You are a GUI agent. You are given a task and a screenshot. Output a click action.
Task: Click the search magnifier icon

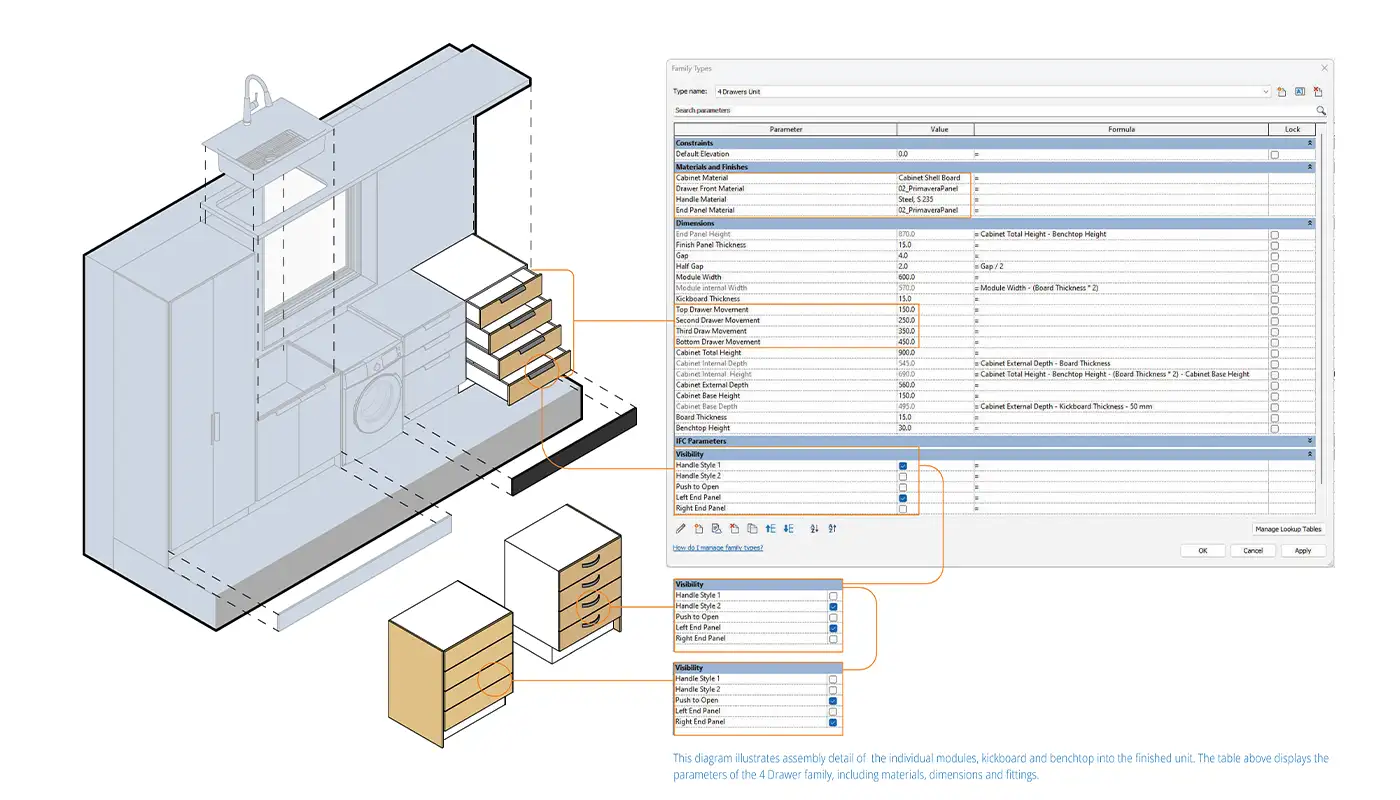pyautogui.click(x=1320, y=111)
